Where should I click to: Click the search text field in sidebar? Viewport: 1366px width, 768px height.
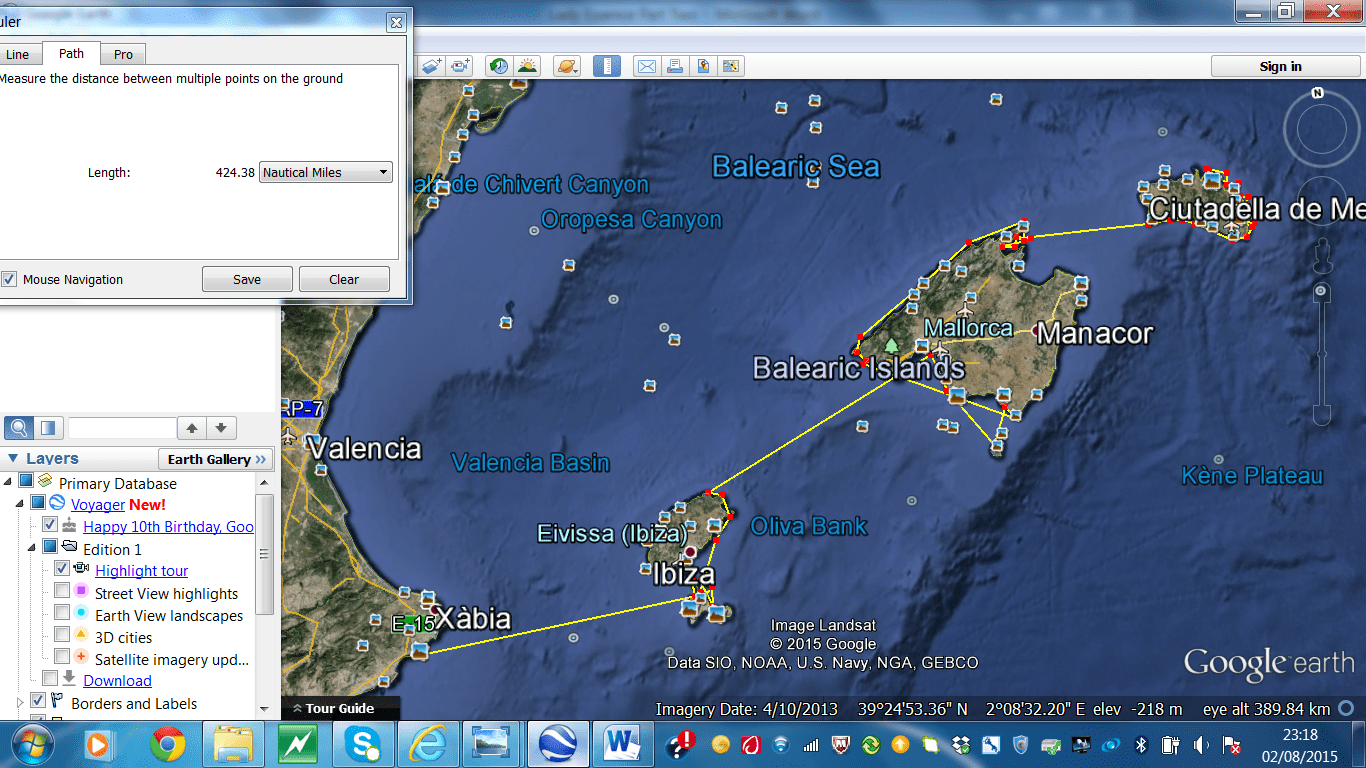(121, 428)
